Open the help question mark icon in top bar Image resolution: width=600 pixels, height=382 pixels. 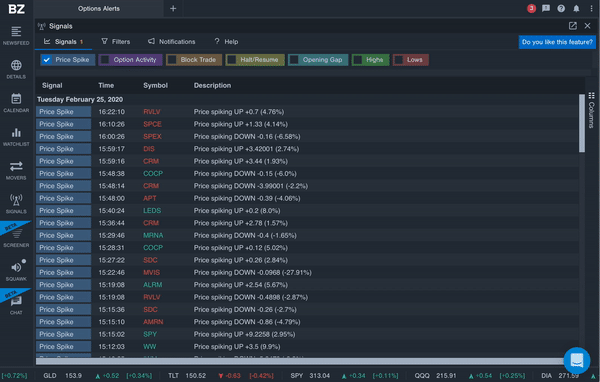(561, 8)
